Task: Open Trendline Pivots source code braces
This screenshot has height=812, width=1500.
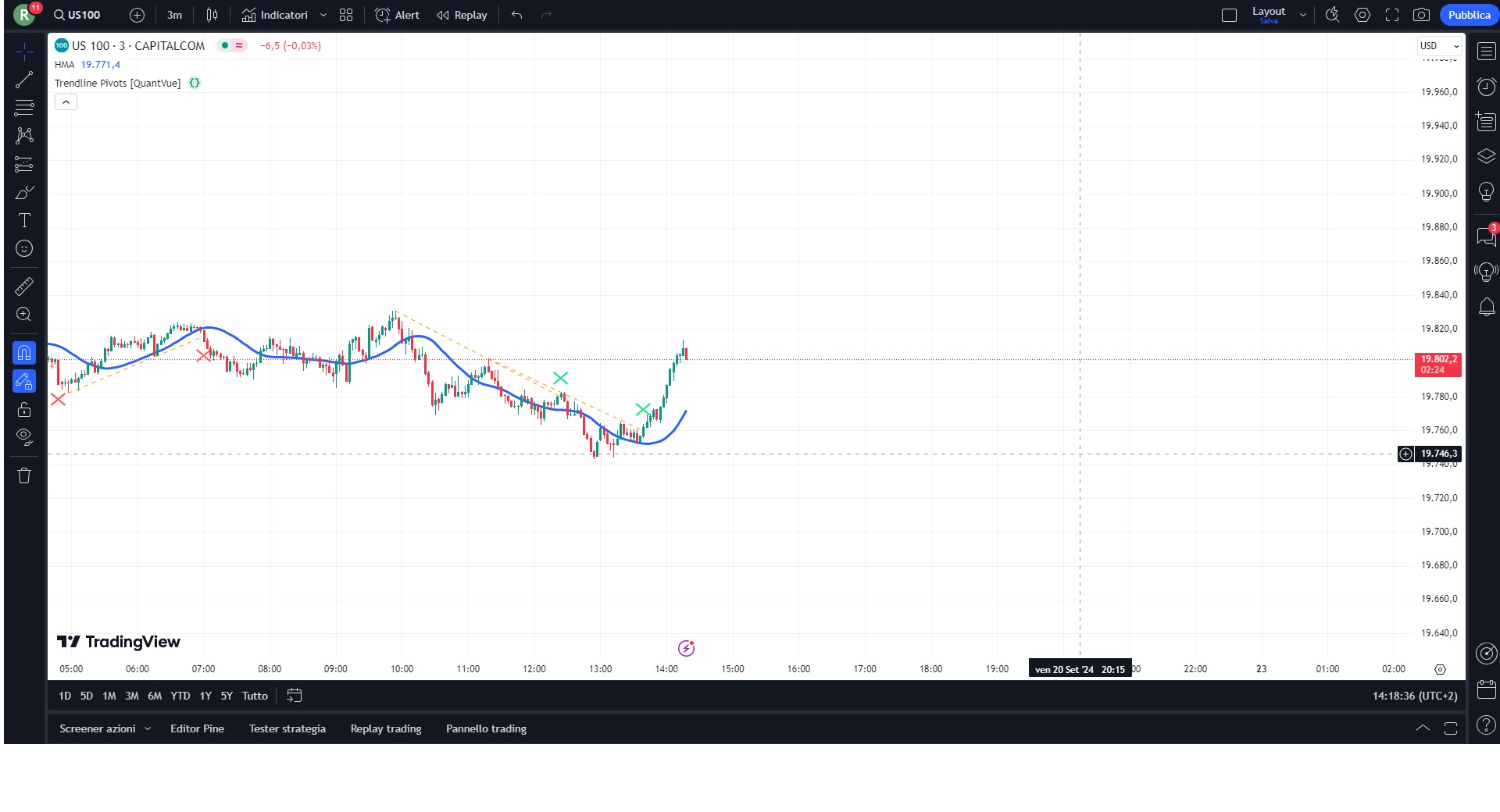Action: [x=195, y=83]
